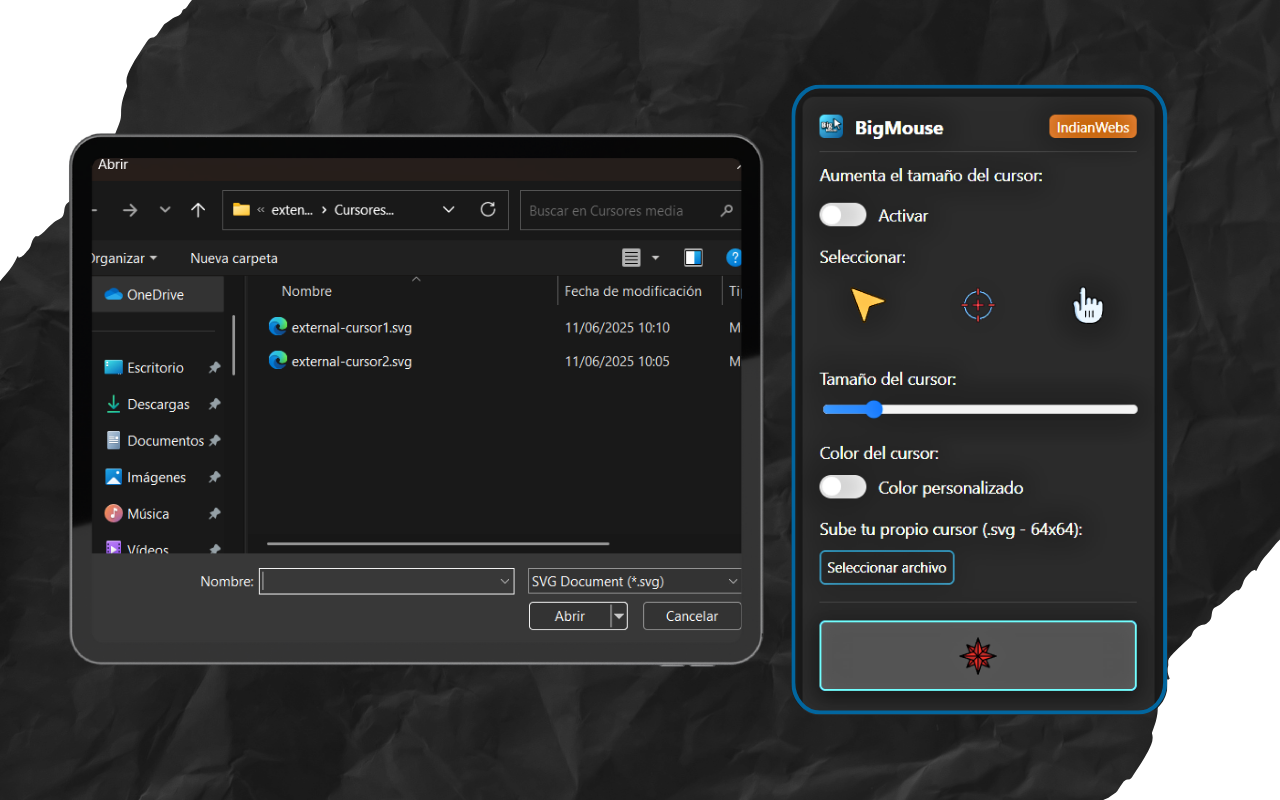
Task: Click the forward navigation arrow in Abrir dialog
Action: click(130, 210)
